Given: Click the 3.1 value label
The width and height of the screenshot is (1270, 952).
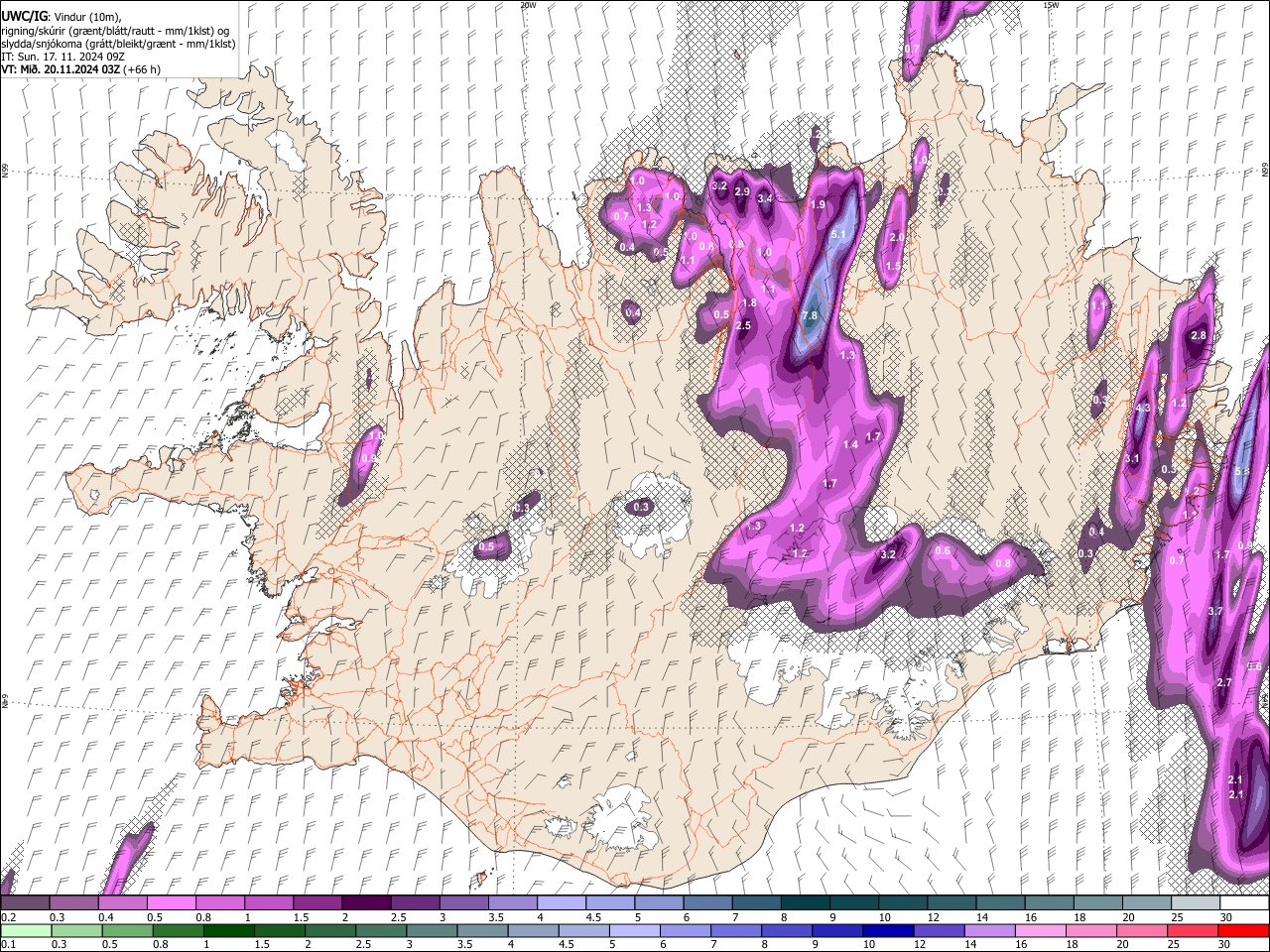Looking at the screenshot, I should pos(1132,459).
